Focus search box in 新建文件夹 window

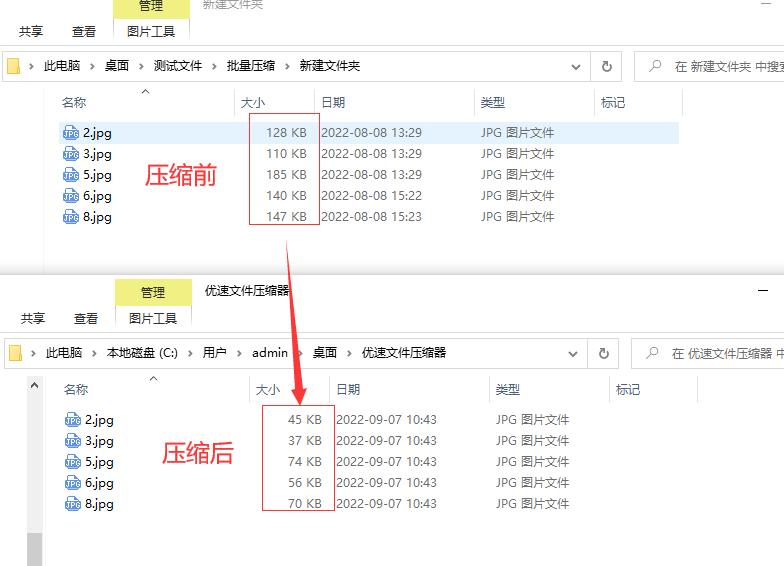tap(709, 66)
